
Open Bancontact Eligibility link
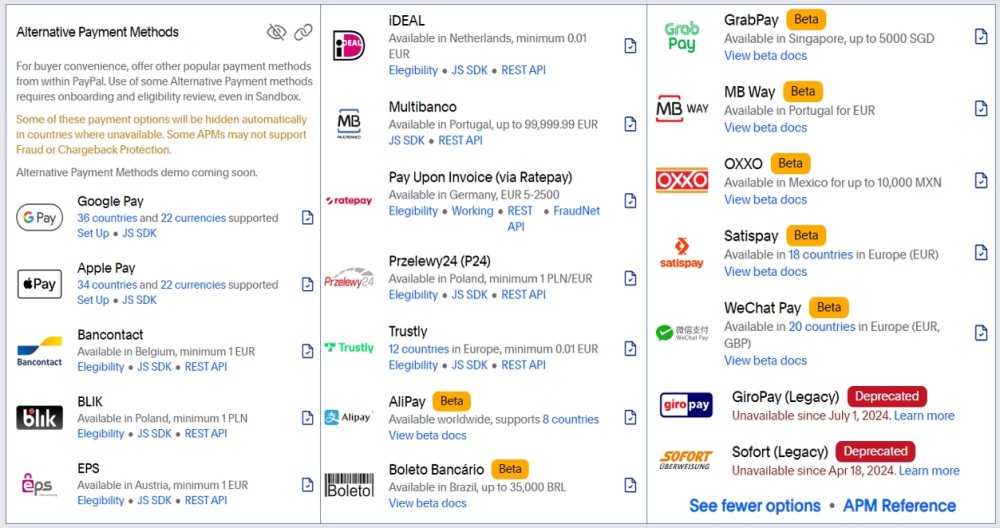101,367
